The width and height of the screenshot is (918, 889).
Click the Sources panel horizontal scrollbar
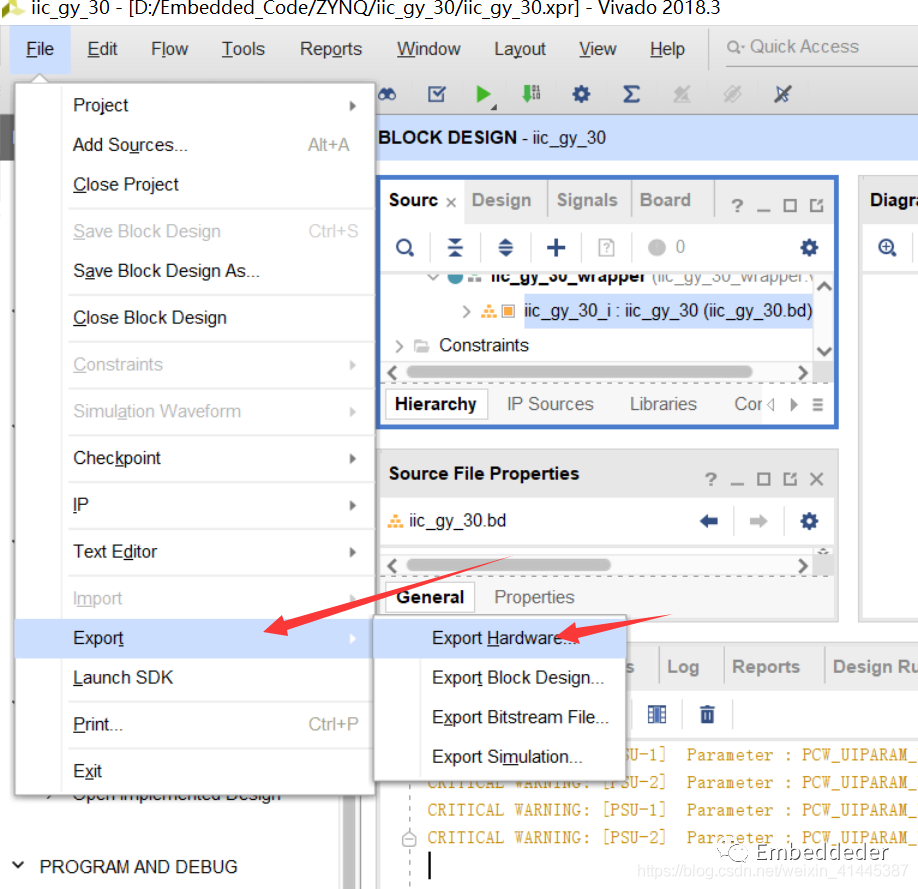578,372
